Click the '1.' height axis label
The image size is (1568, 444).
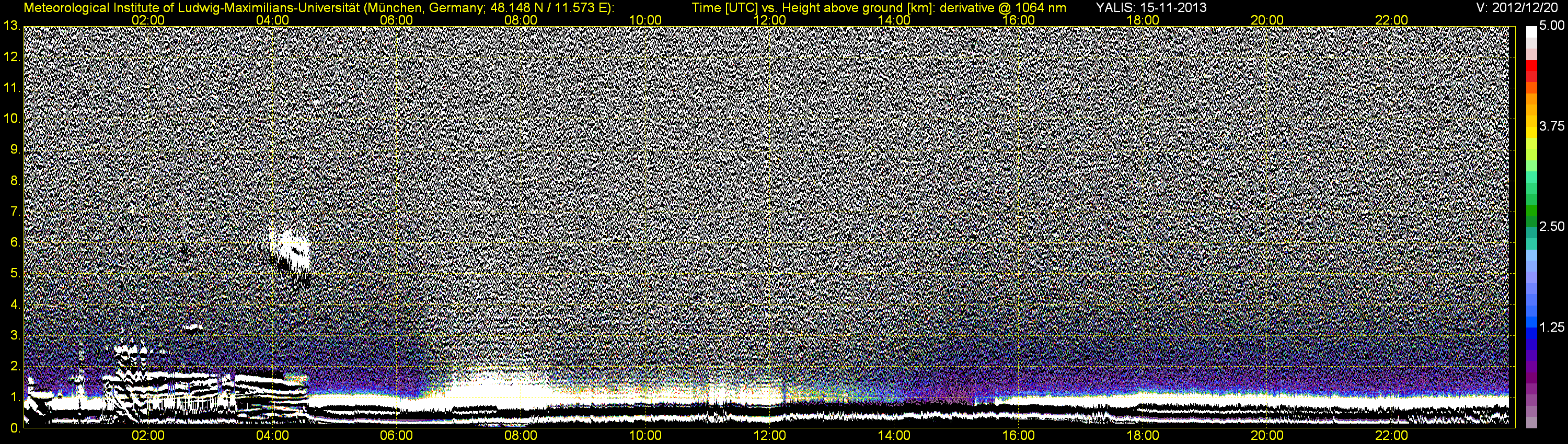click(15, 397)
